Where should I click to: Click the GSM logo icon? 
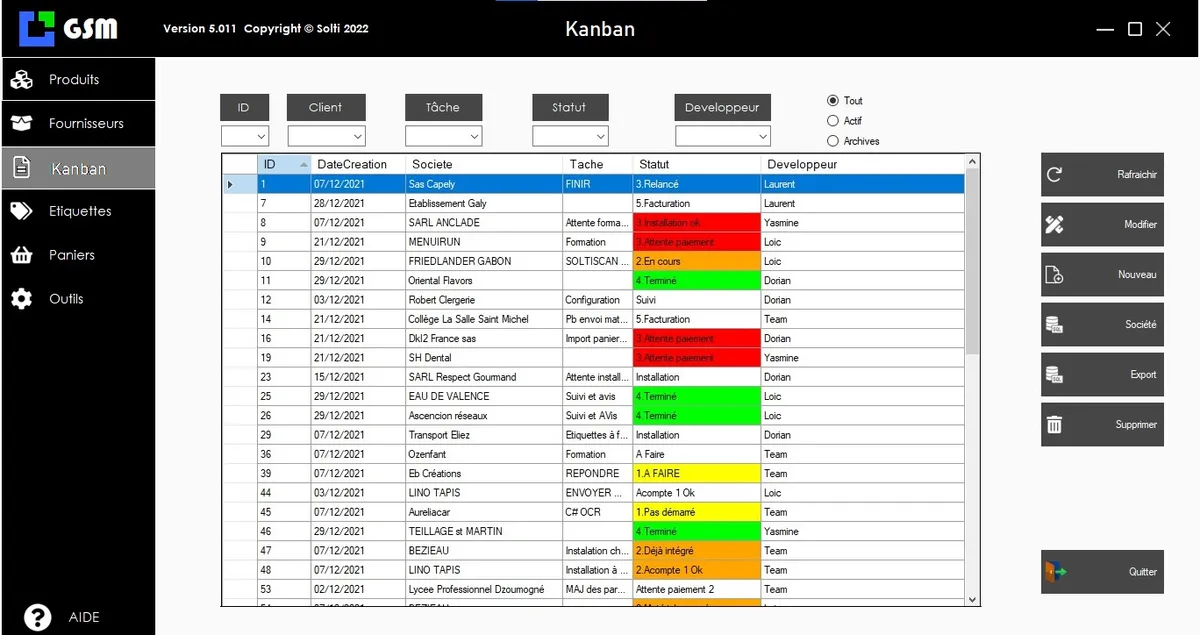[37, 28]
